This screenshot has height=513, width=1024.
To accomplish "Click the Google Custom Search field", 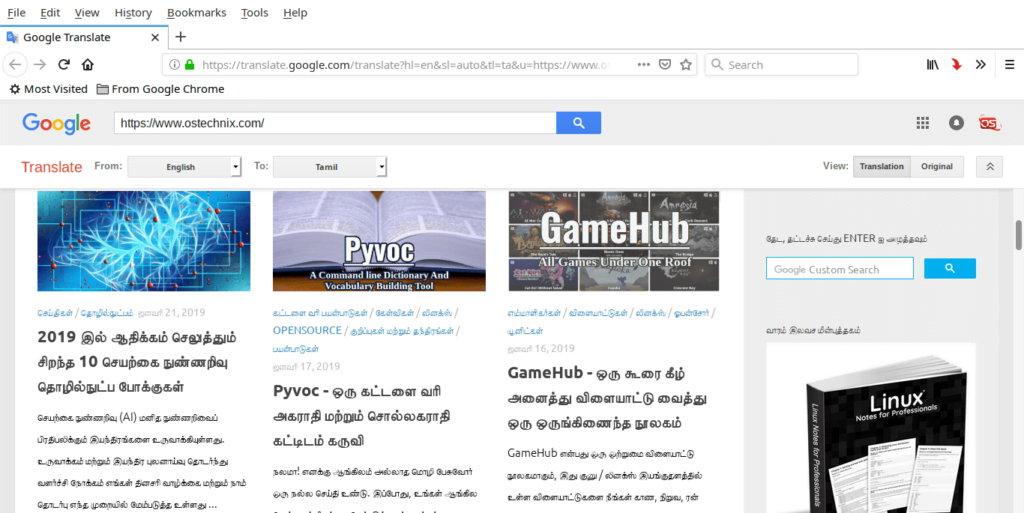I will click(840, 269).
